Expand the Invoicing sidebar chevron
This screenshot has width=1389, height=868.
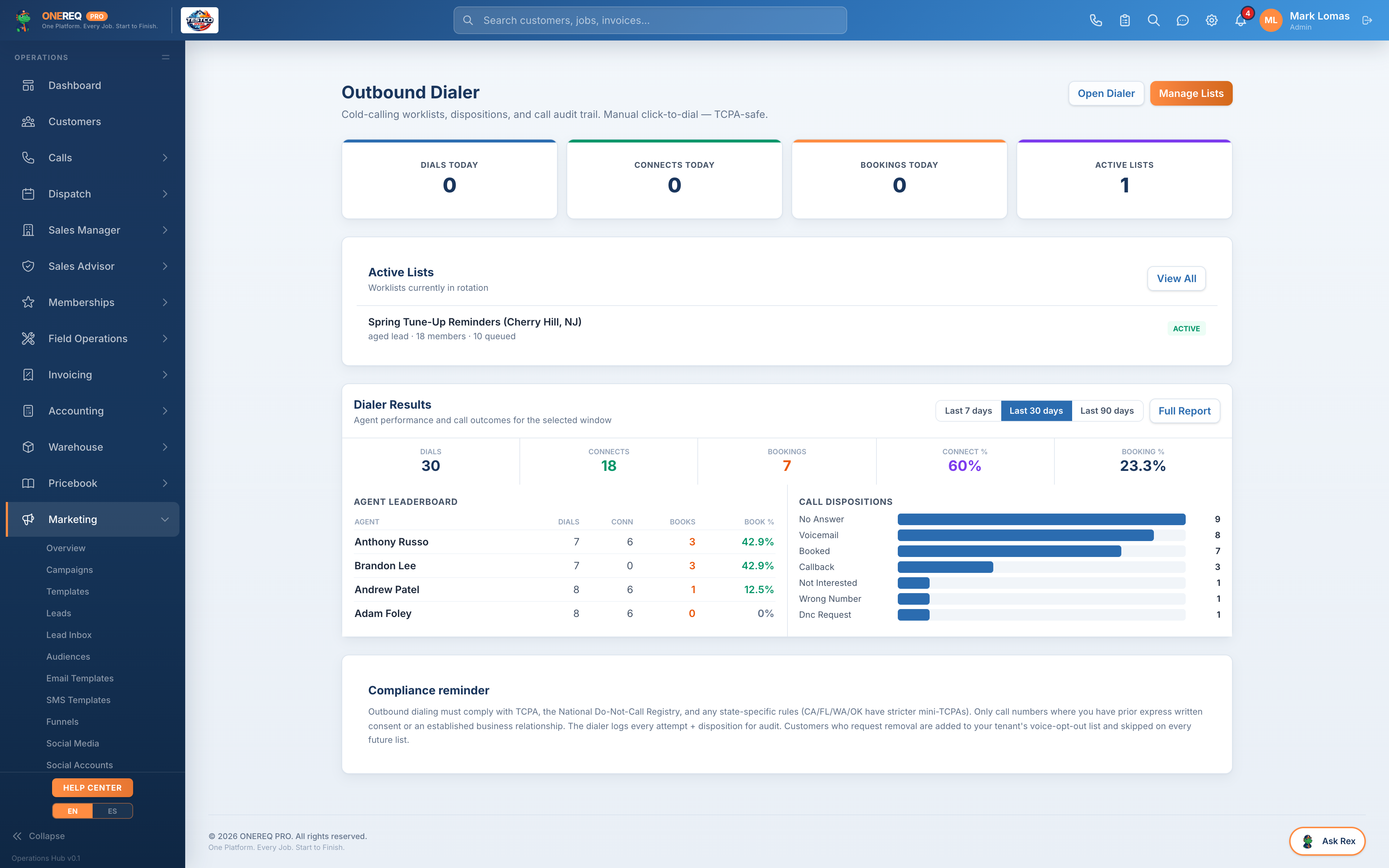(x=165, y=374)
